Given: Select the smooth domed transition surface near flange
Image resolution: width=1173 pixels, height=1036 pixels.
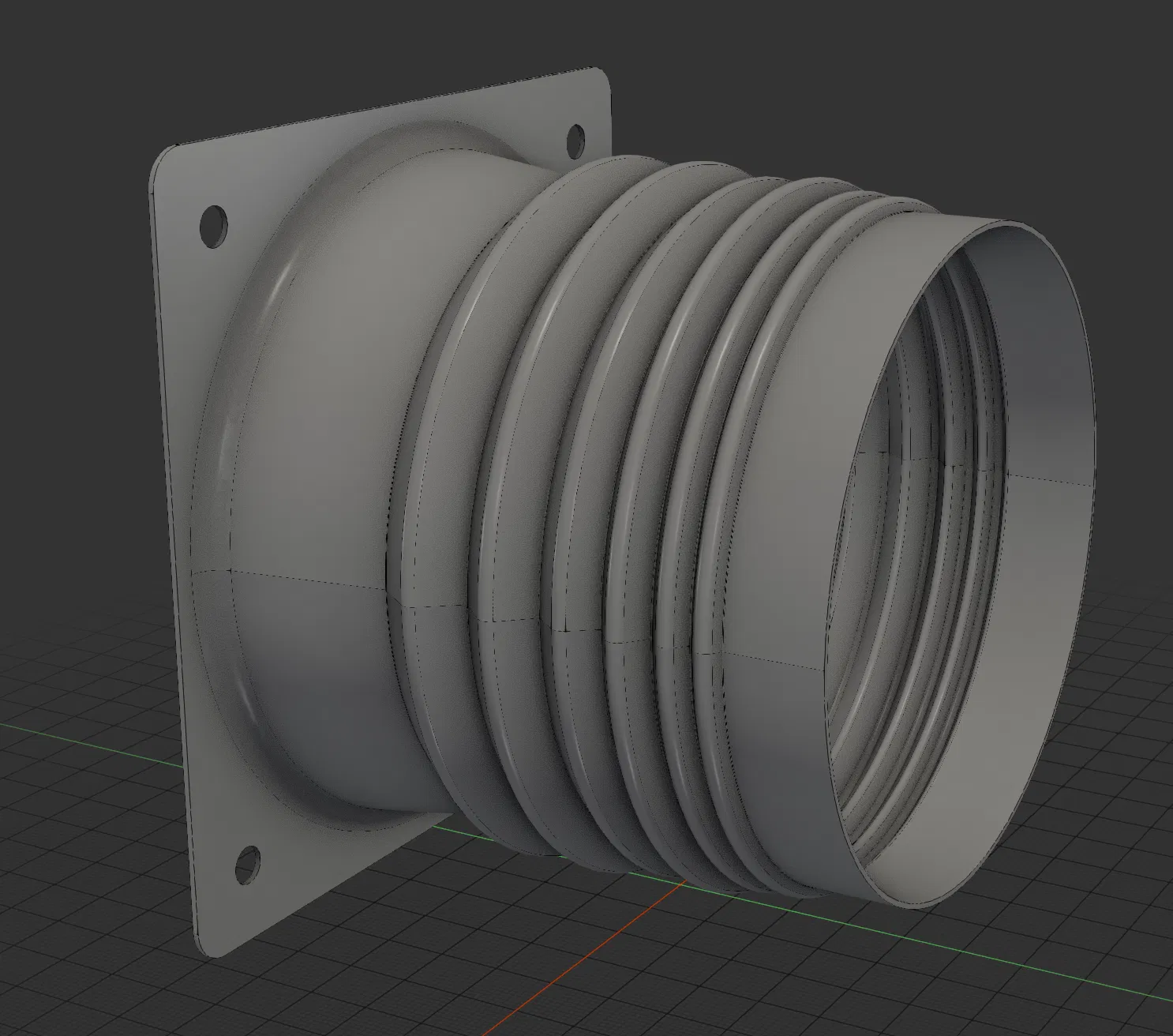Looking at the screenshot, I should (x=332, y=474).
